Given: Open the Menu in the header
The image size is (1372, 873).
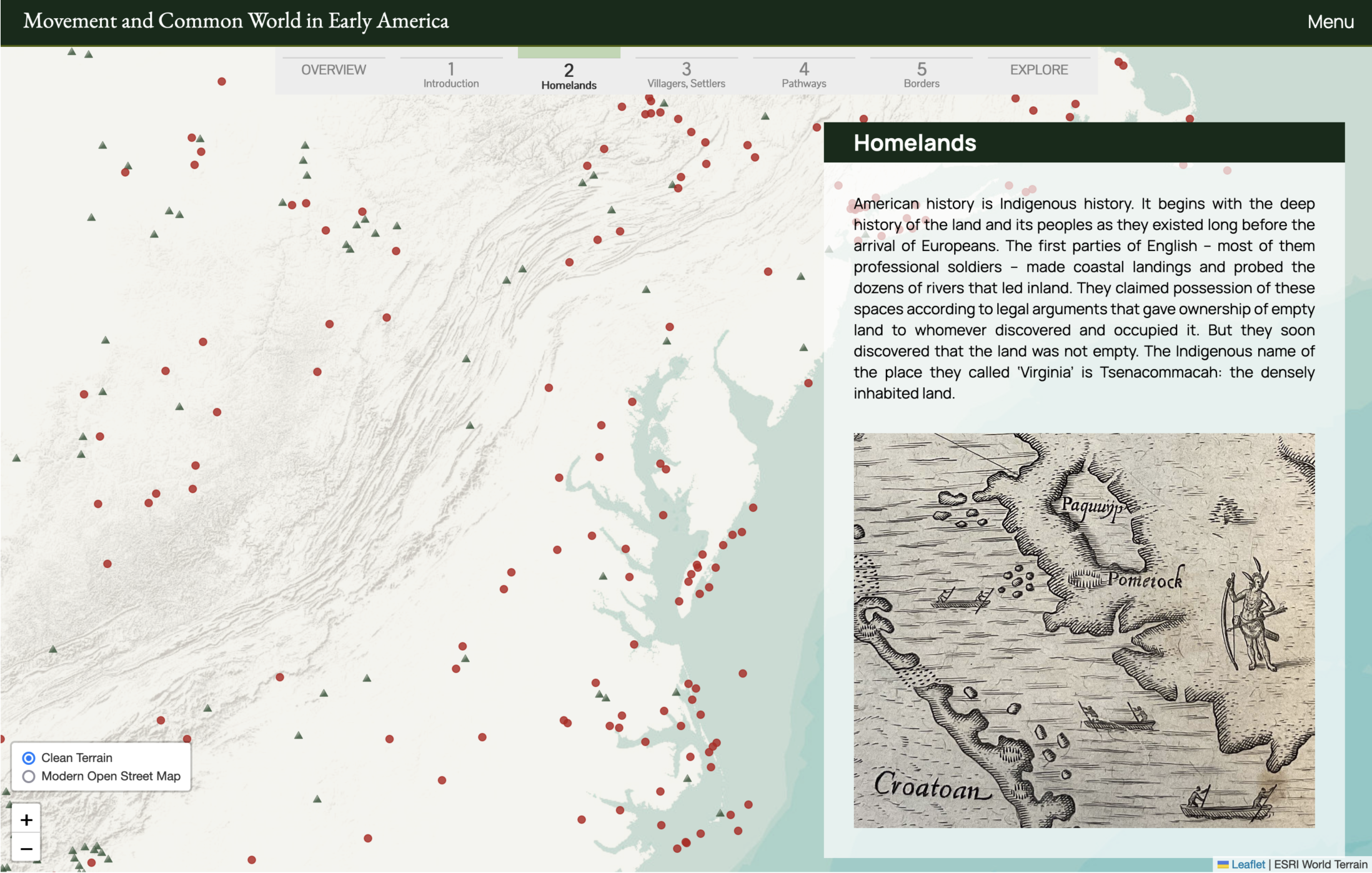Looking at the screenshot, I should (1330, 22).
